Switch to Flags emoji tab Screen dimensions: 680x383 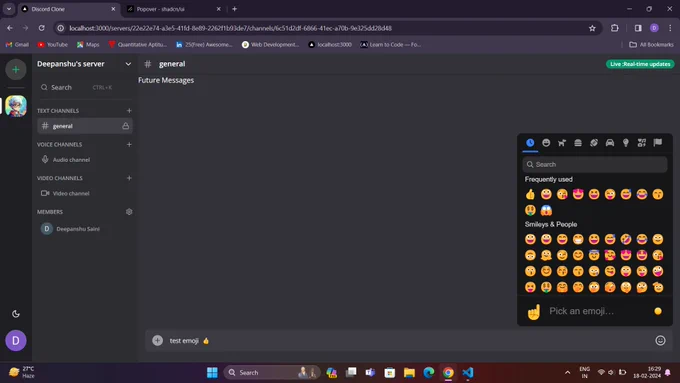[x=658, y=143]
